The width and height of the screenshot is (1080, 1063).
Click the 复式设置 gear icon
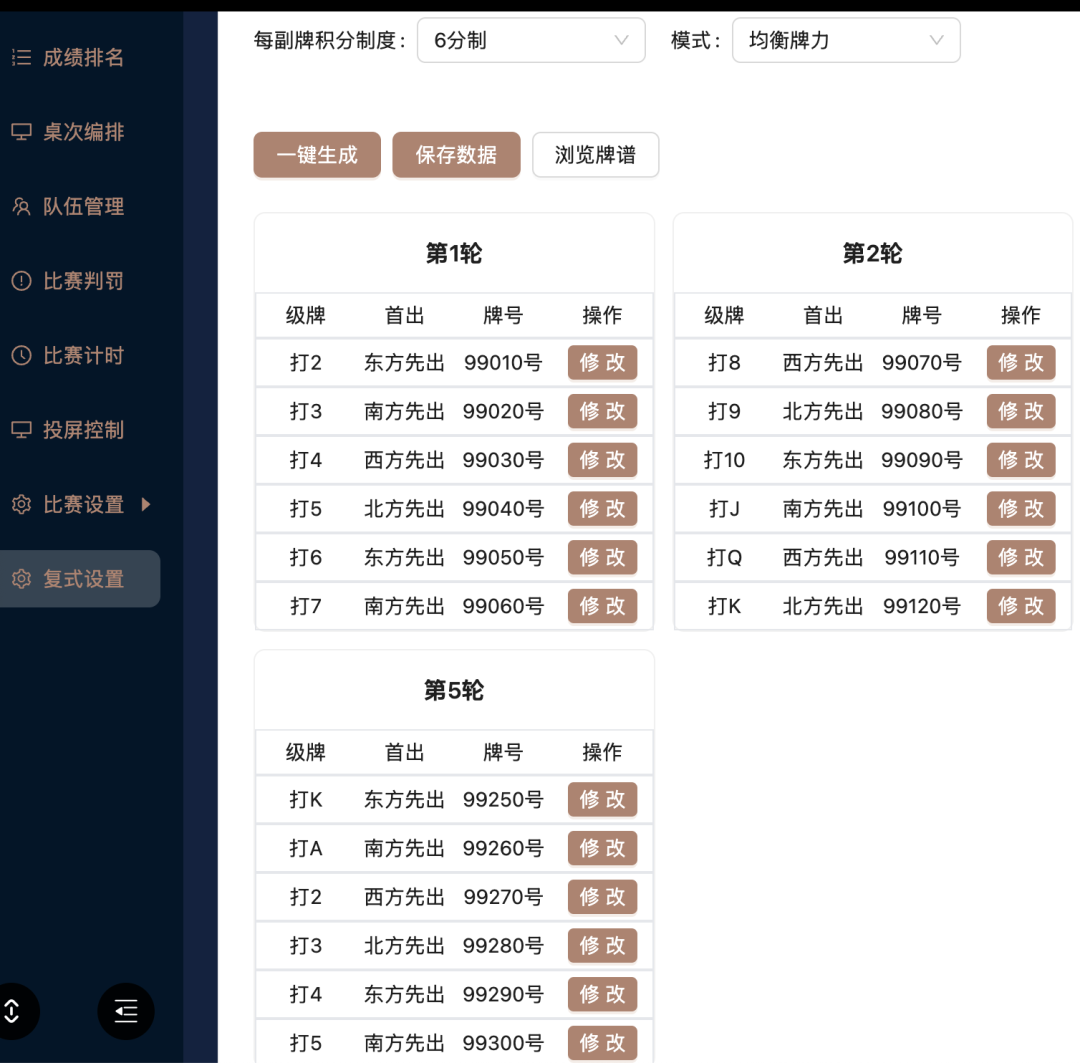point(21,579)
